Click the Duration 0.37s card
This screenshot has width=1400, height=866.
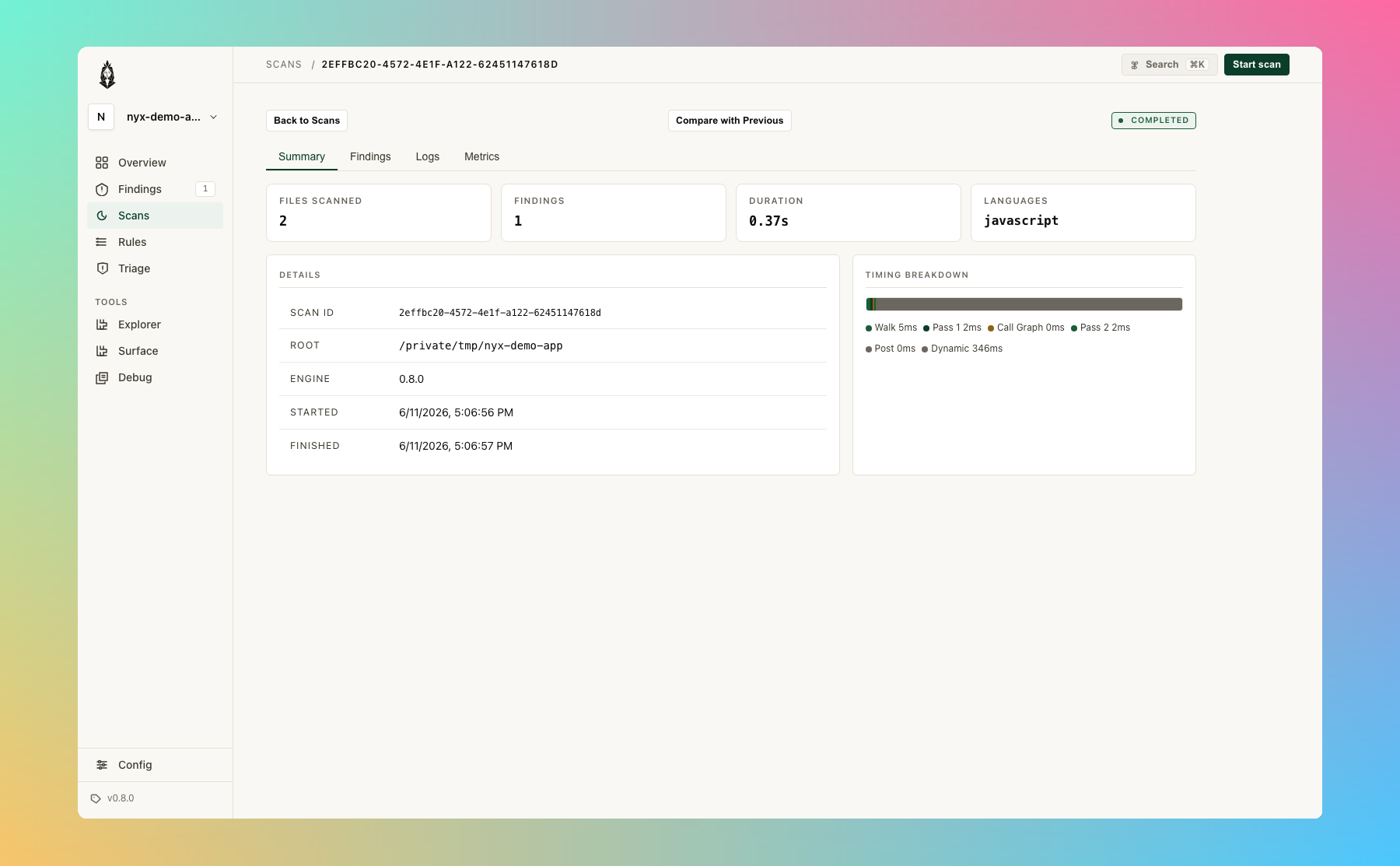849,212
